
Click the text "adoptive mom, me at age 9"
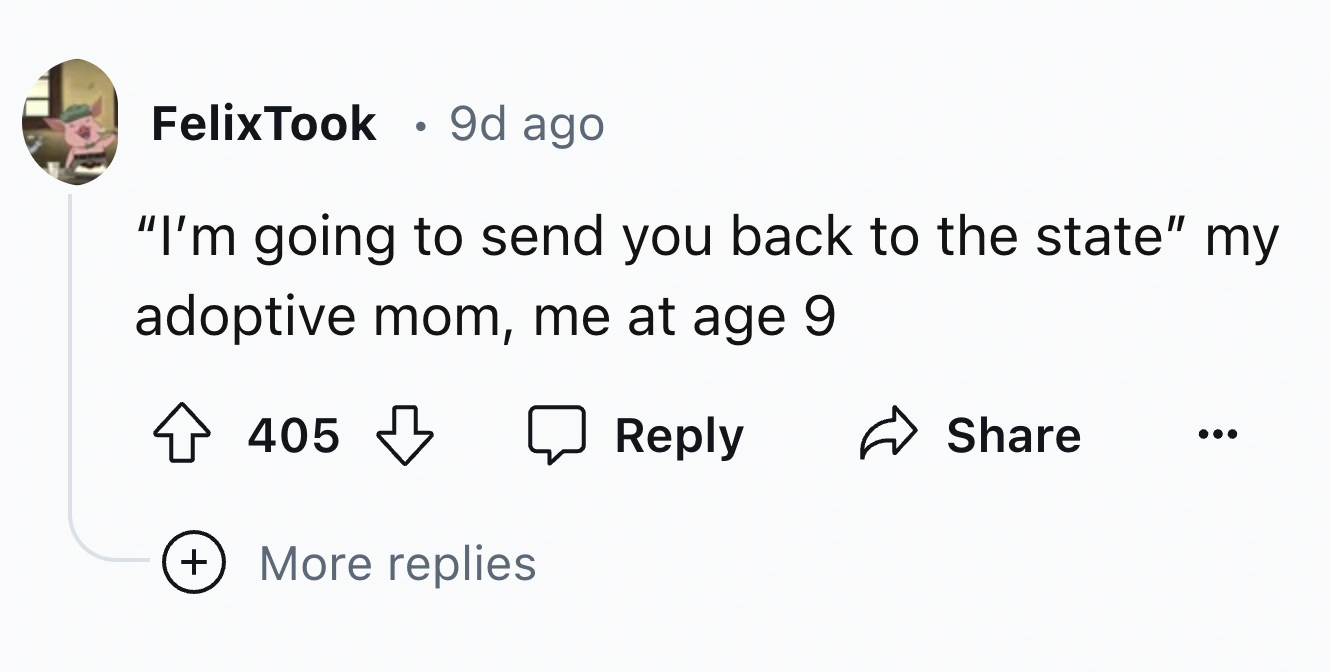484,318
